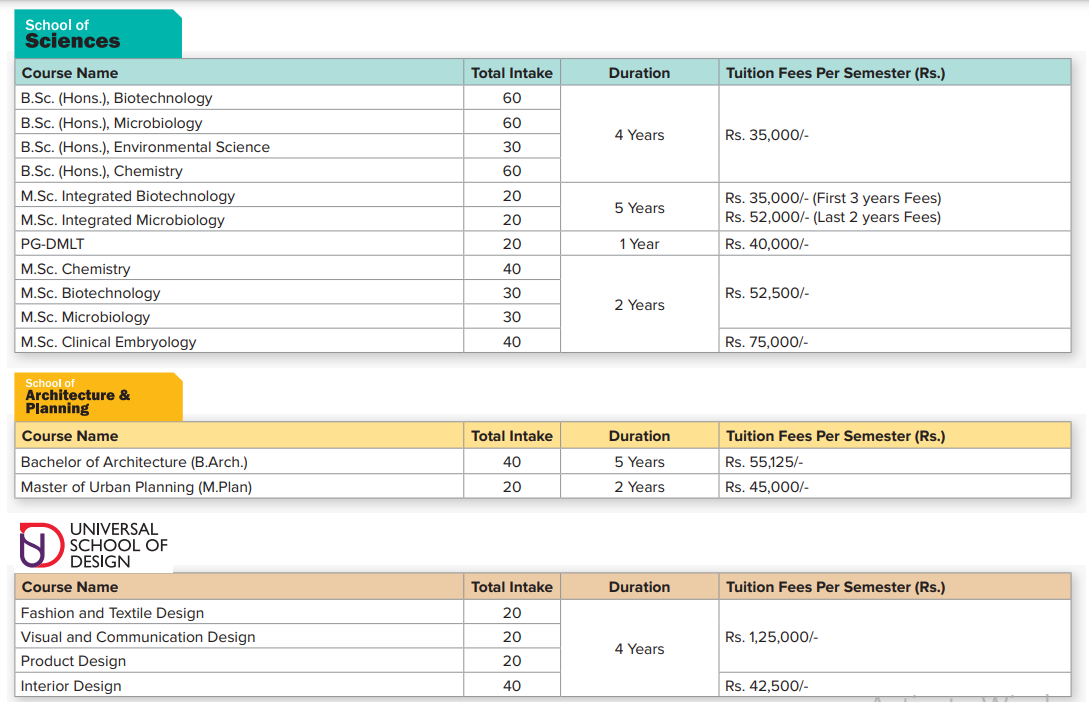Click Tuition Fees header in Design table
This screenshot has width=1089, height=702.
pyautogui.click(x=836, y=587)
